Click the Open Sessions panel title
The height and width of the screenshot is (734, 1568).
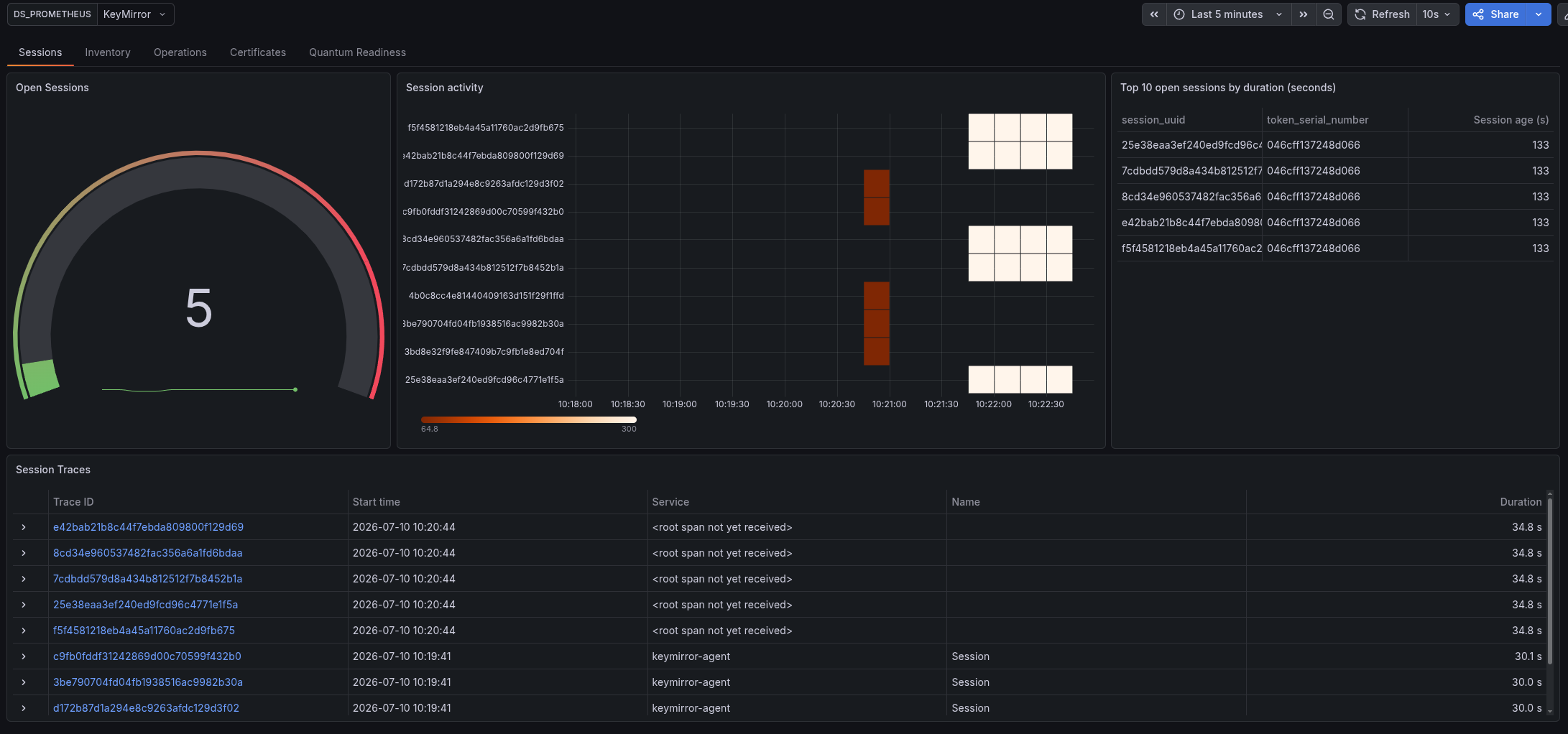click(x=52, y=88)
